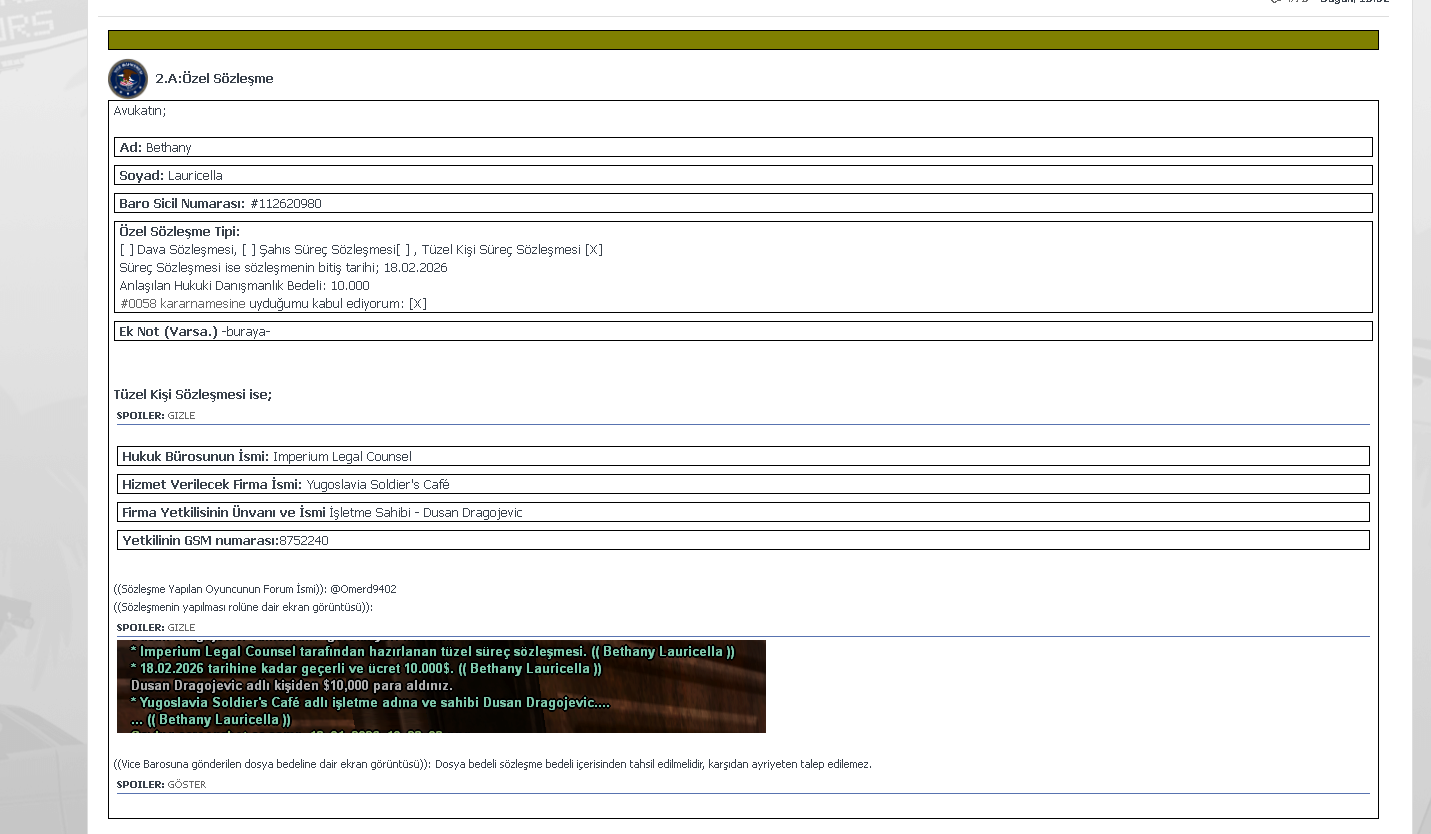Click the Anlaşılan Hukuki Danışmanlık Bedeli 10.000 line
Screen dimensions: 1431x834
point(244,286)
